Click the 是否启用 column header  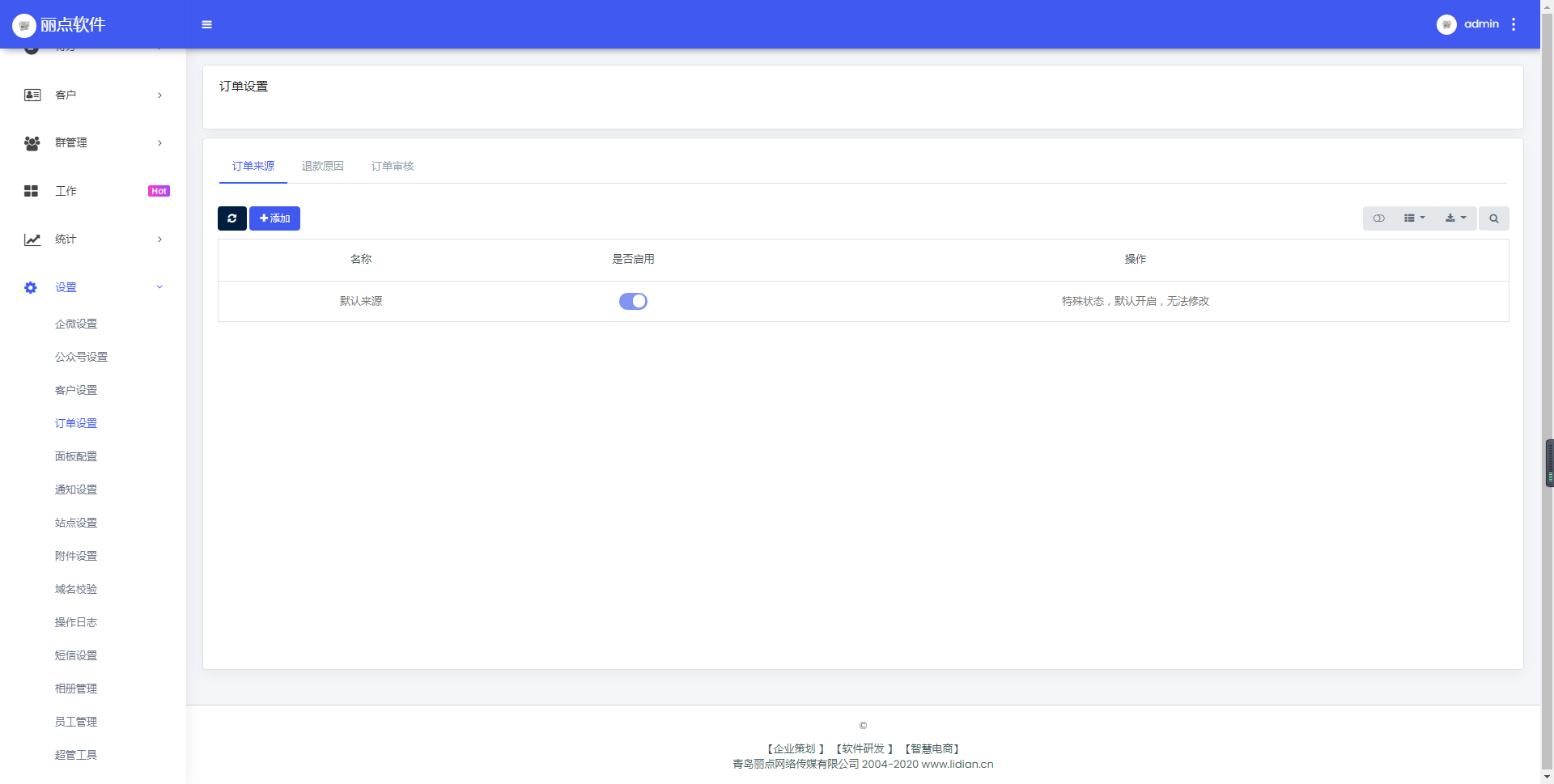633,259
